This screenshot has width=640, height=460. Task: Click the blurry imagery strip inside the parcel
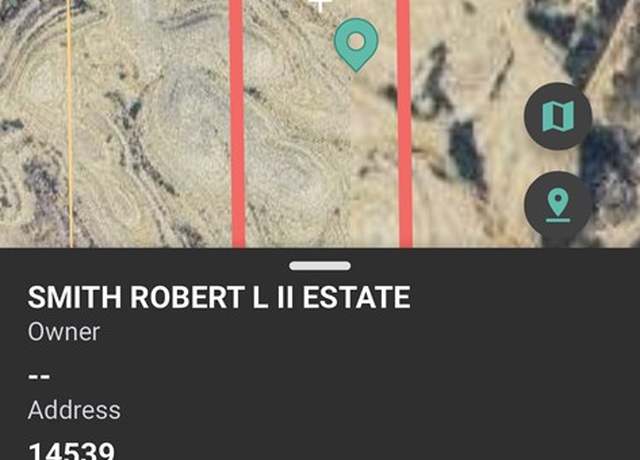(x=373, y=163)
